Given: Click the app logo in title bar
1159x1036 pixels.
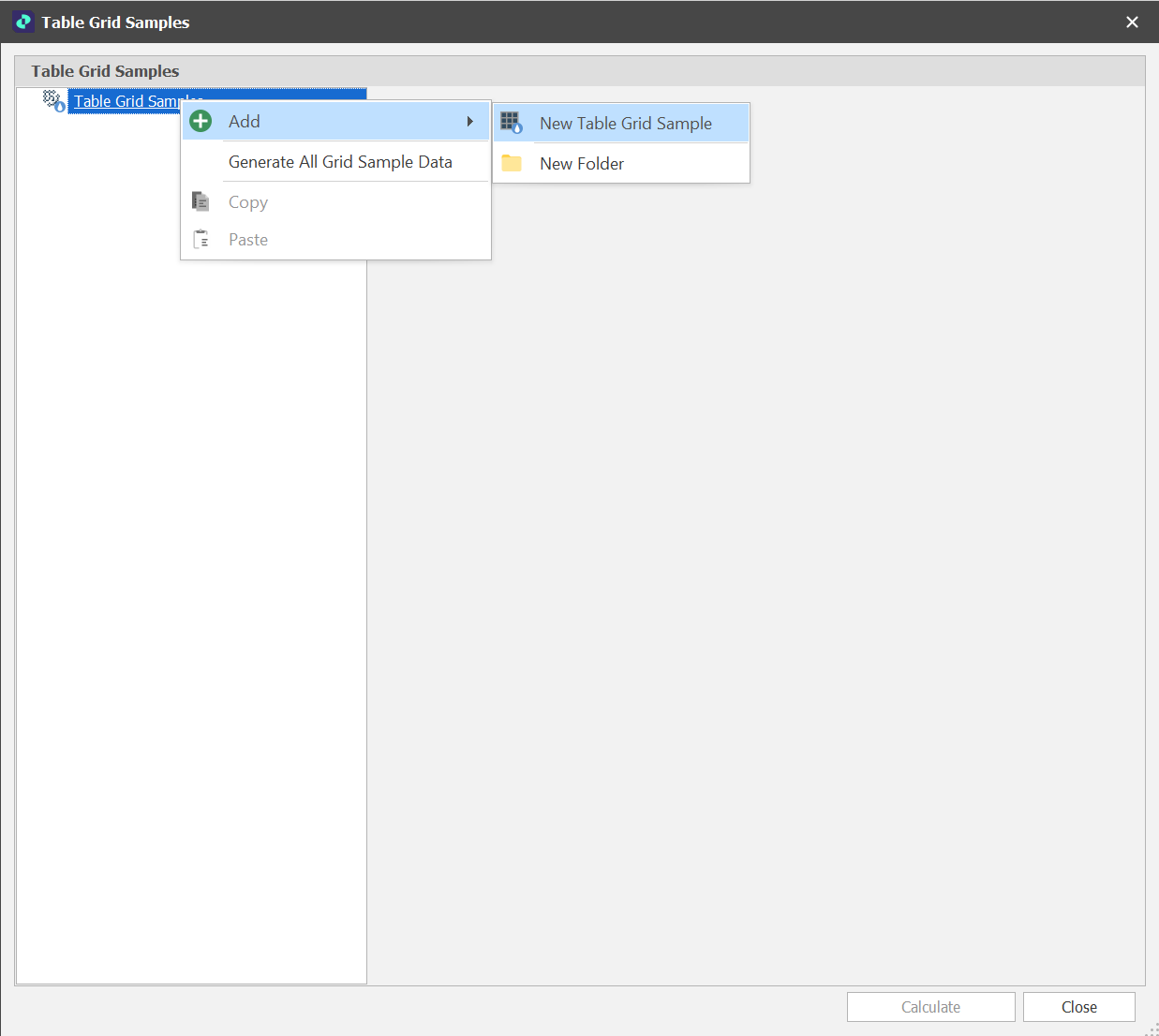Looking at the screenshot, I should [23, 22].
